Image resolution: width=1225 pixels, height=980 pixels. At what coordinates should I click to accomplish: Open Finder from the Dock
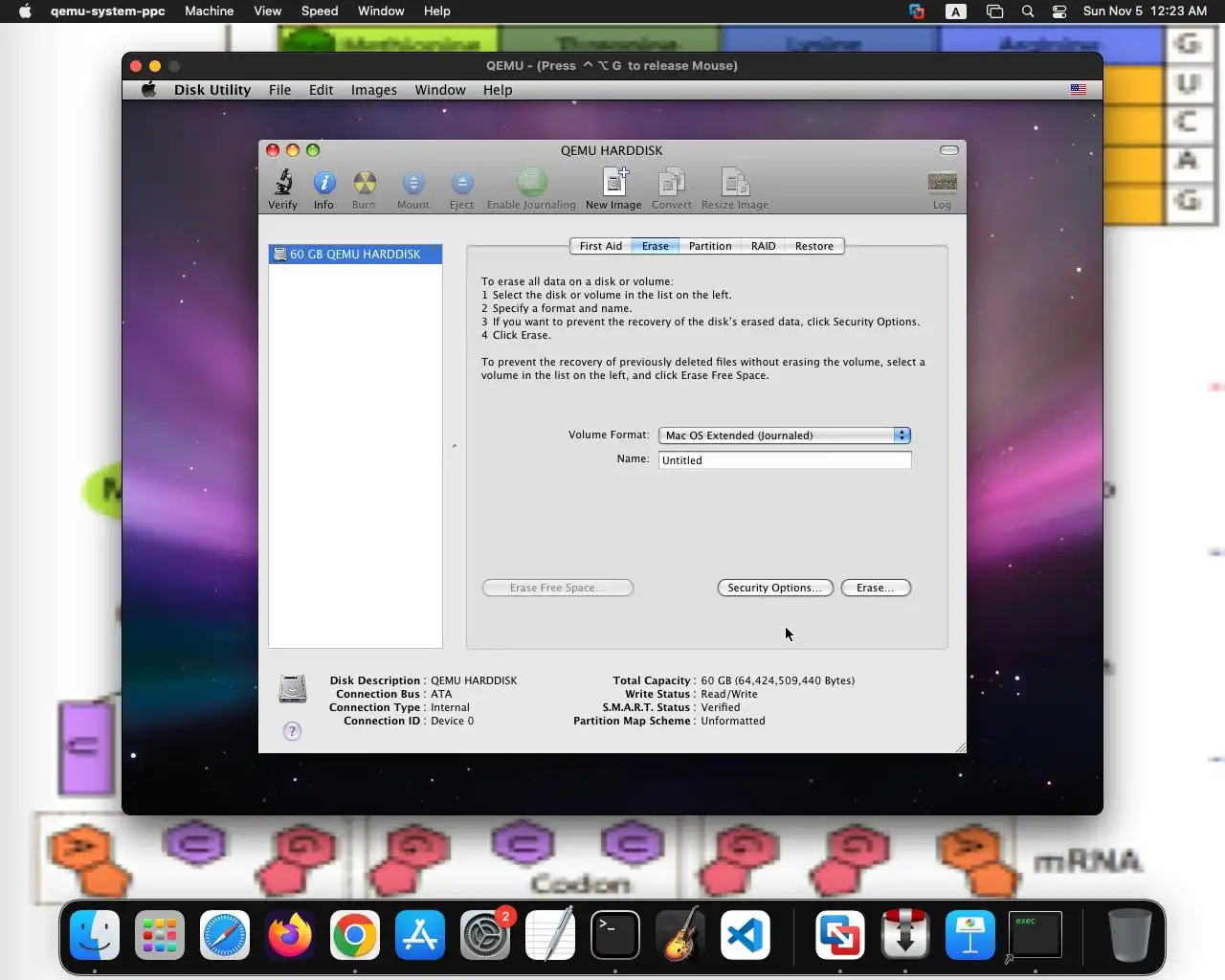tap(95, 934)
